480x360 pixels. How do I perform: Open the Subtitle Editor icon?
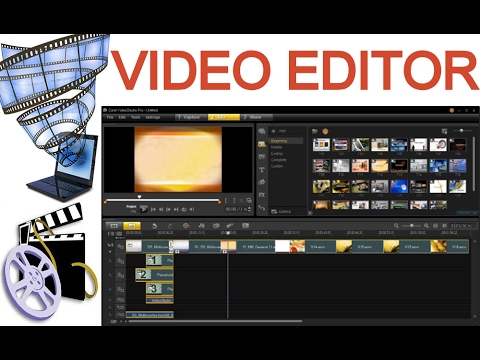246,226
